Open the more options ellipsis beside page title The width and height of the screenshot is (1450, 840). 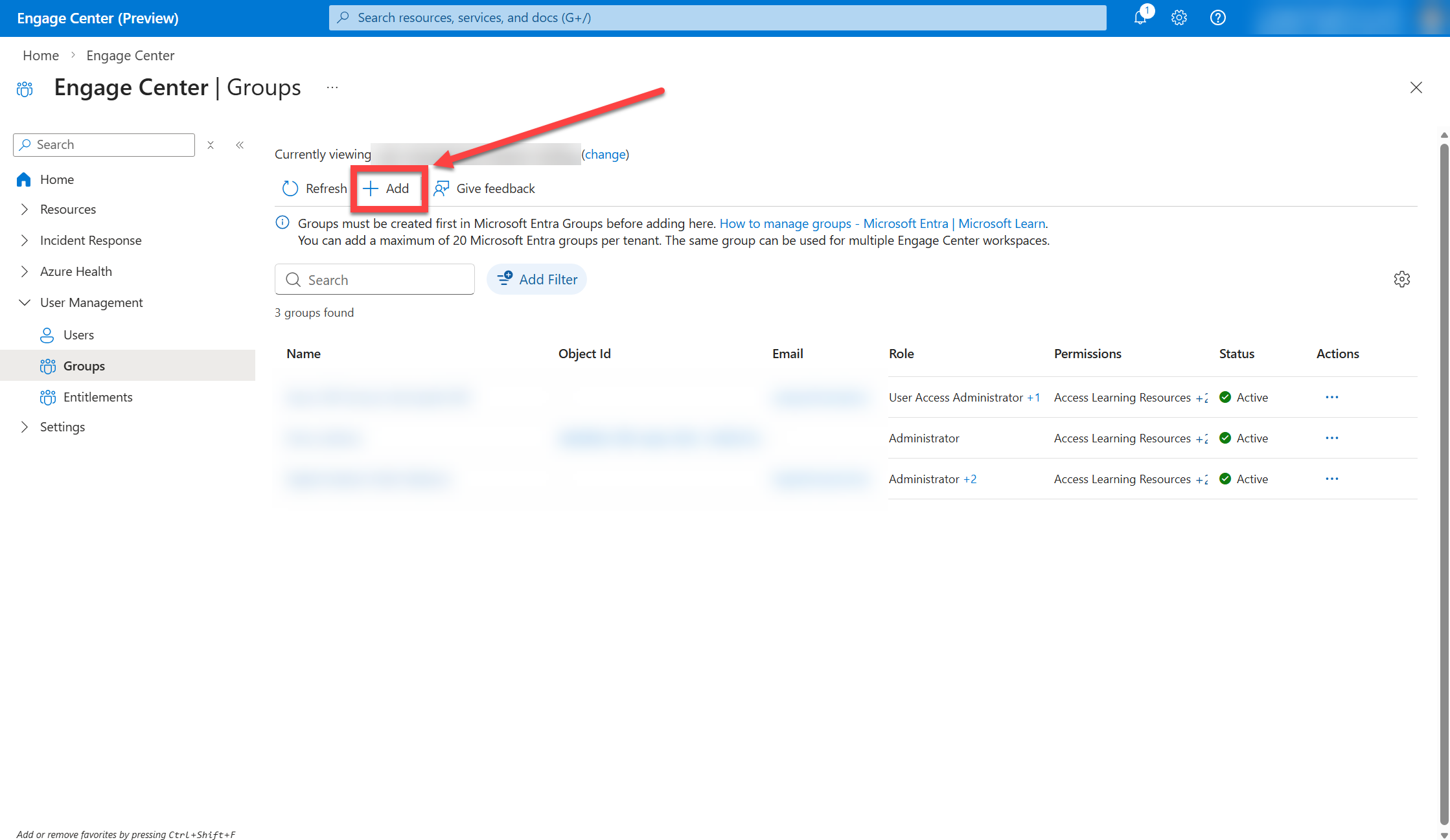tap(332, 87)
